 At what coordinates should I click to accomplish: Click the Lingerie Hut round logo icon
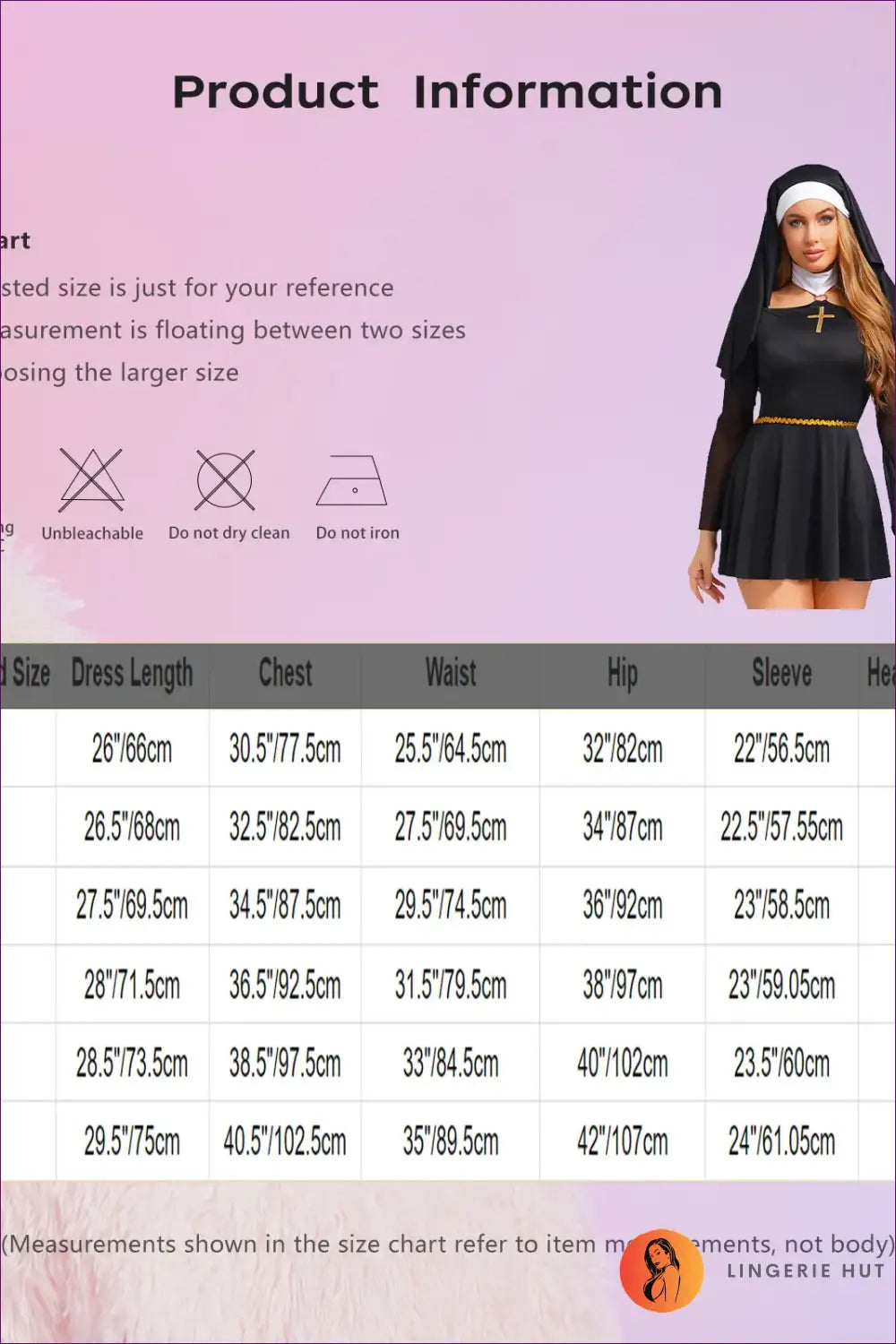(x=661, y=1270)
